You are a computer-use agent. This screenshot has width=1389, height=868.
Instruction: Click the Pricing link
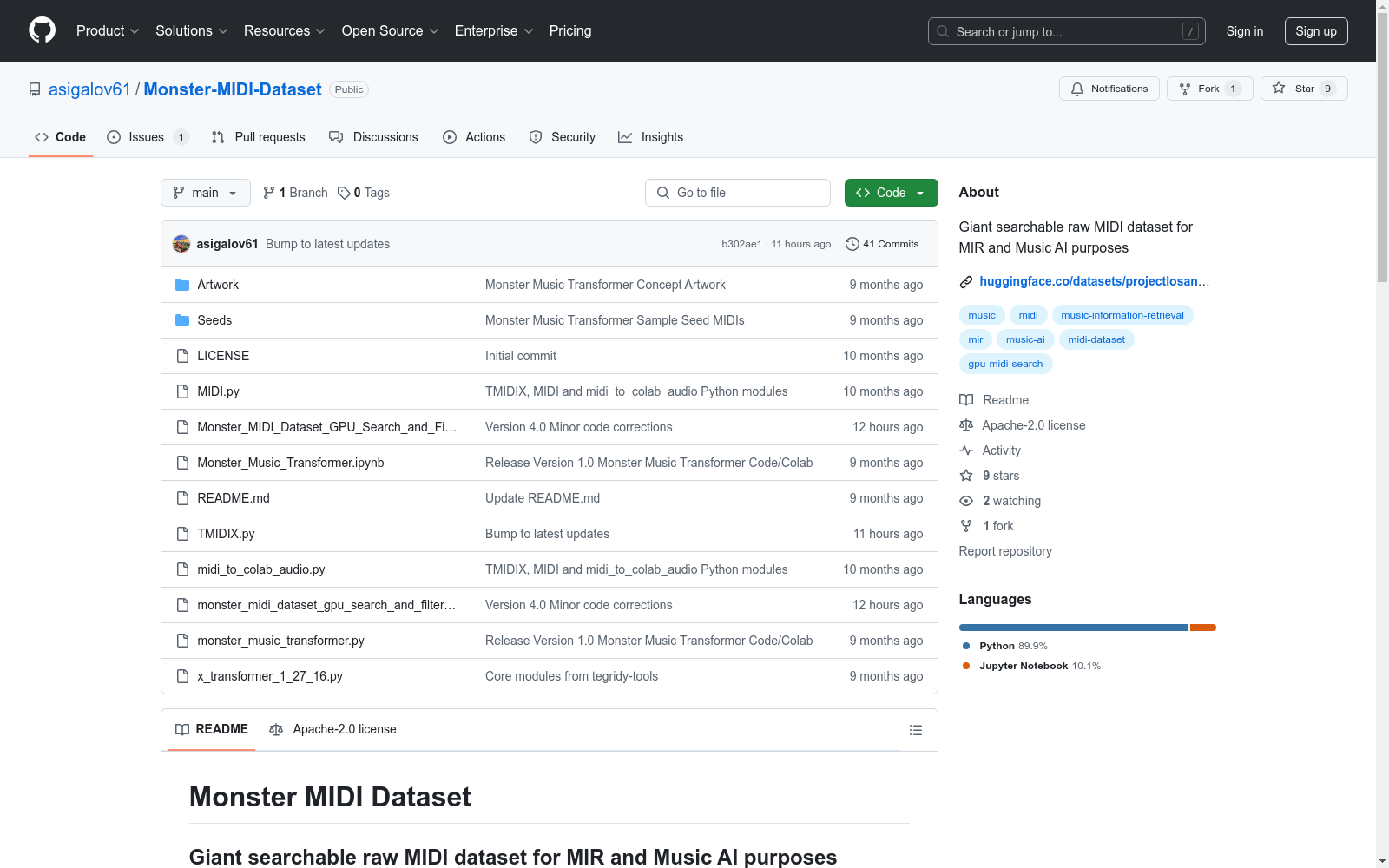click(570, 31)
